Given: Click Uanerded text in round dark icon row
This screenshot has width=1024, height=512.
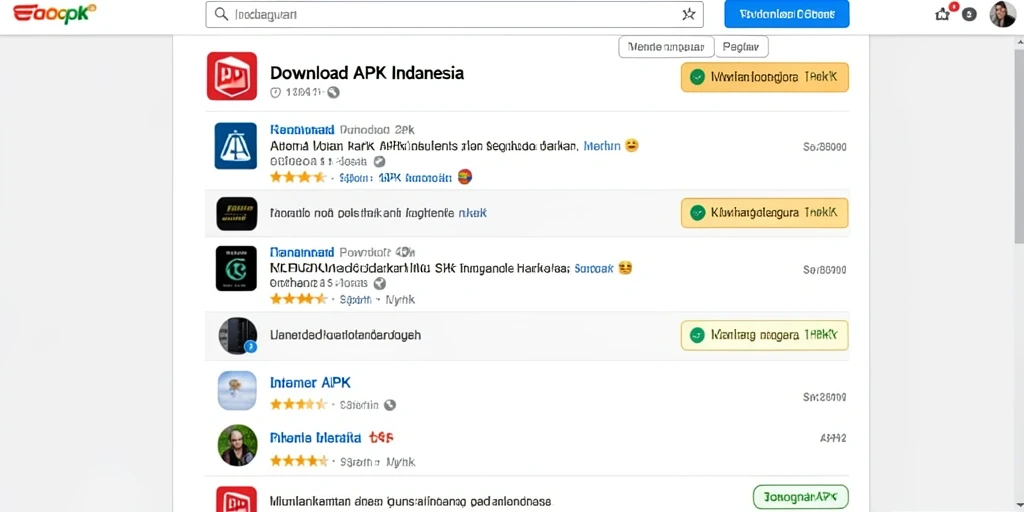Looking at the screenshot, I should tap(345, 335).
